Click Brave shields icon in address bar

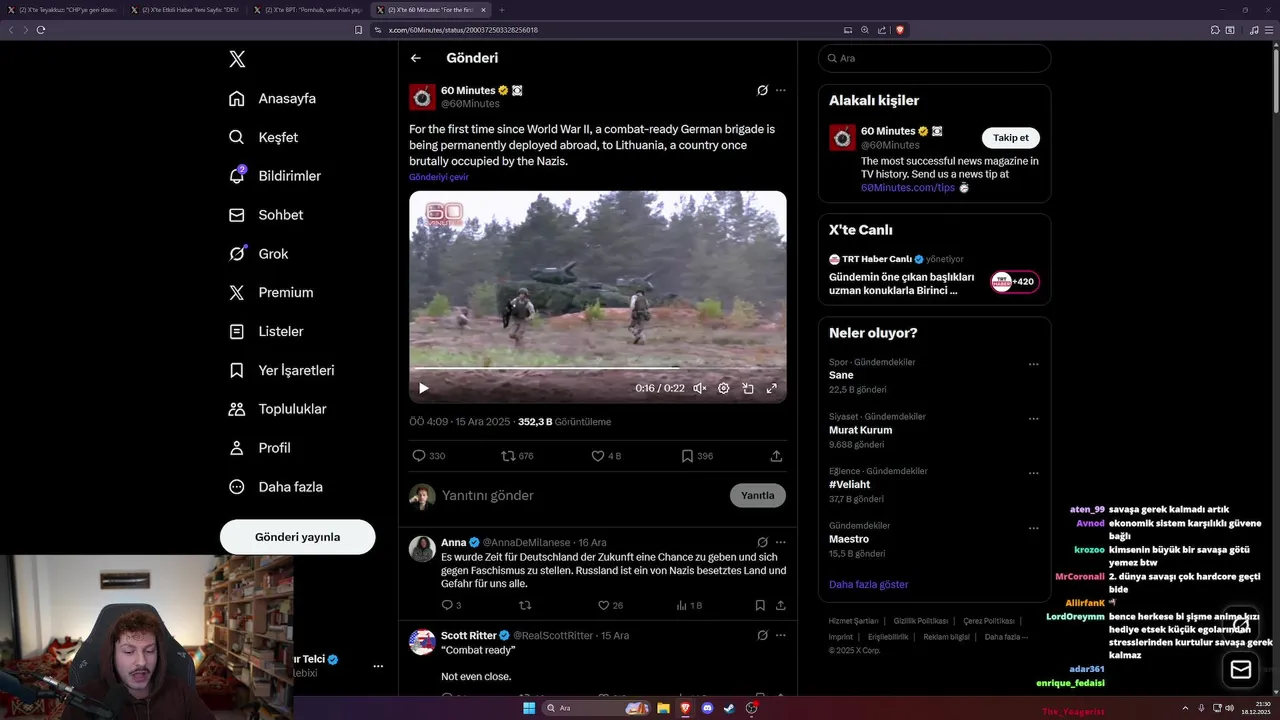[x=900, y=30]
